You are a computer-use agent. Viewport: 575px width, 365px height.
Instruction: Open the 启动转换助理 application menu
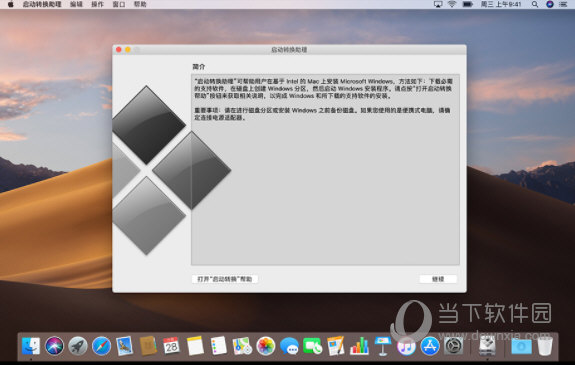click(42, 4)
